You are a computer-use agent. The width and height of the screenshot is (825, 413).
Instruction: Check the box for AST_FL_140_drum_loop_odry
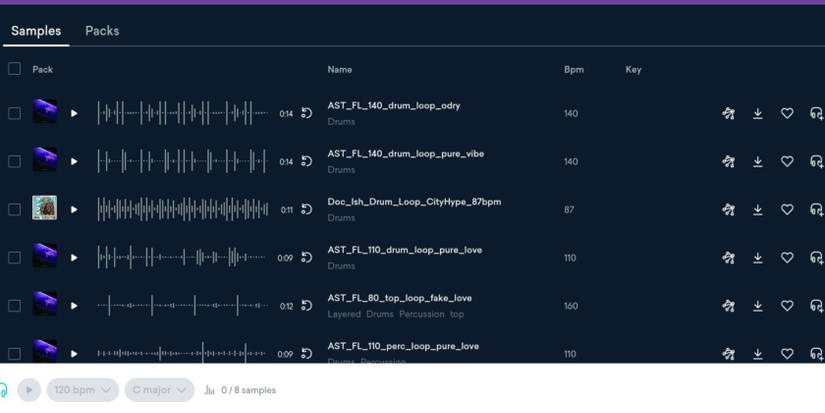(14, 113)
